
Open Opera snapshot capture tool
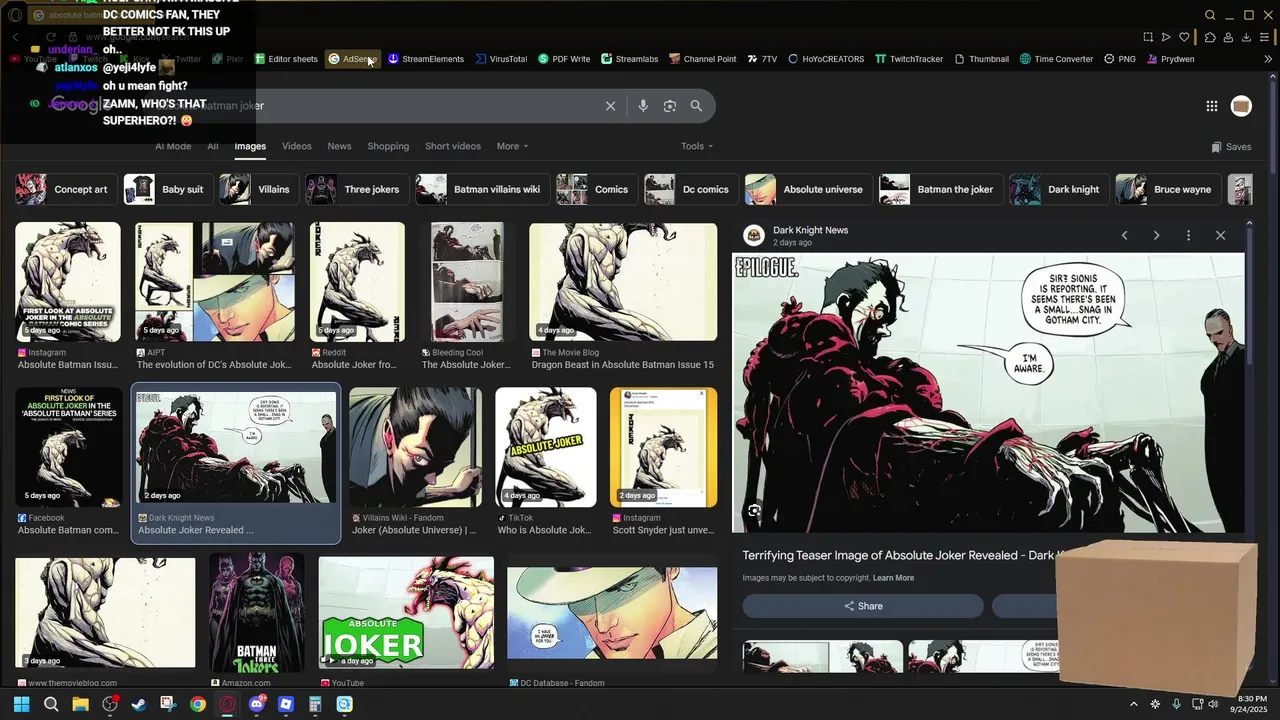1148,37
